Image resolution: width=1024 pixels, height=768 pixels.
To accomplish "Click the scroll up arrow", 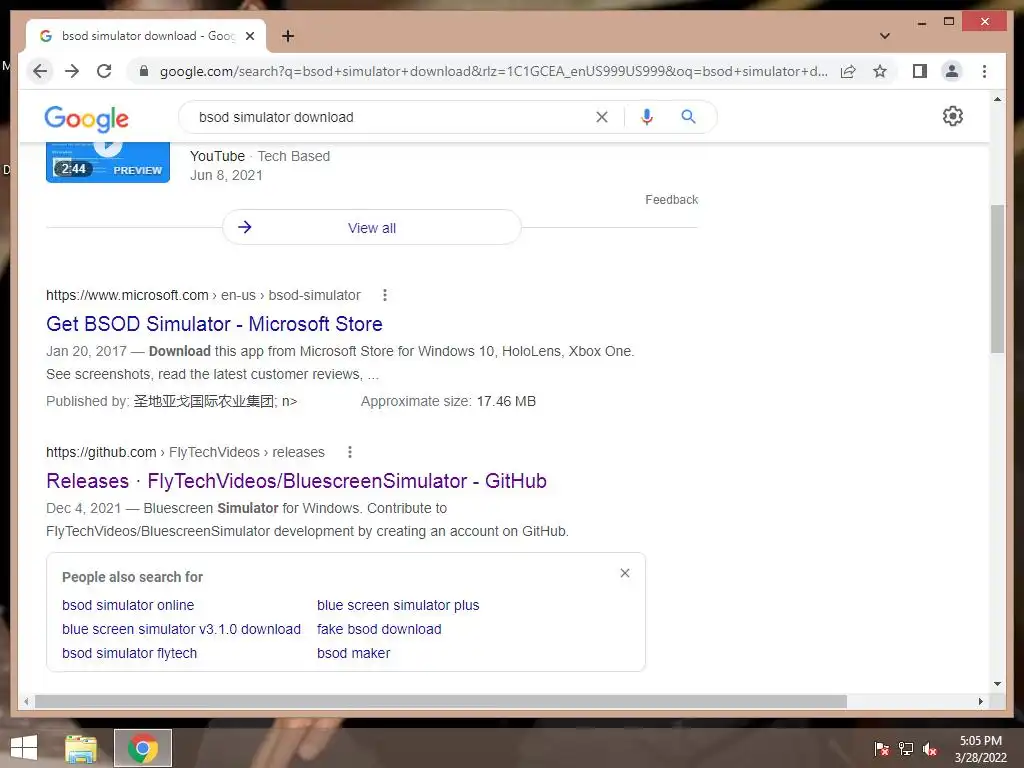I will [x=997, y=99].
